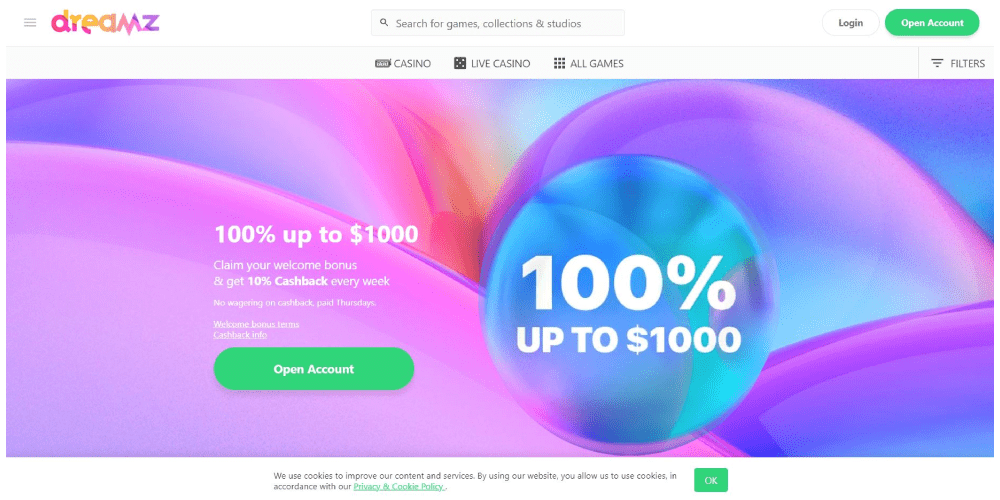The image size is (1000, 500).
Task: Click the Dreamz logo
Action: 105,22
